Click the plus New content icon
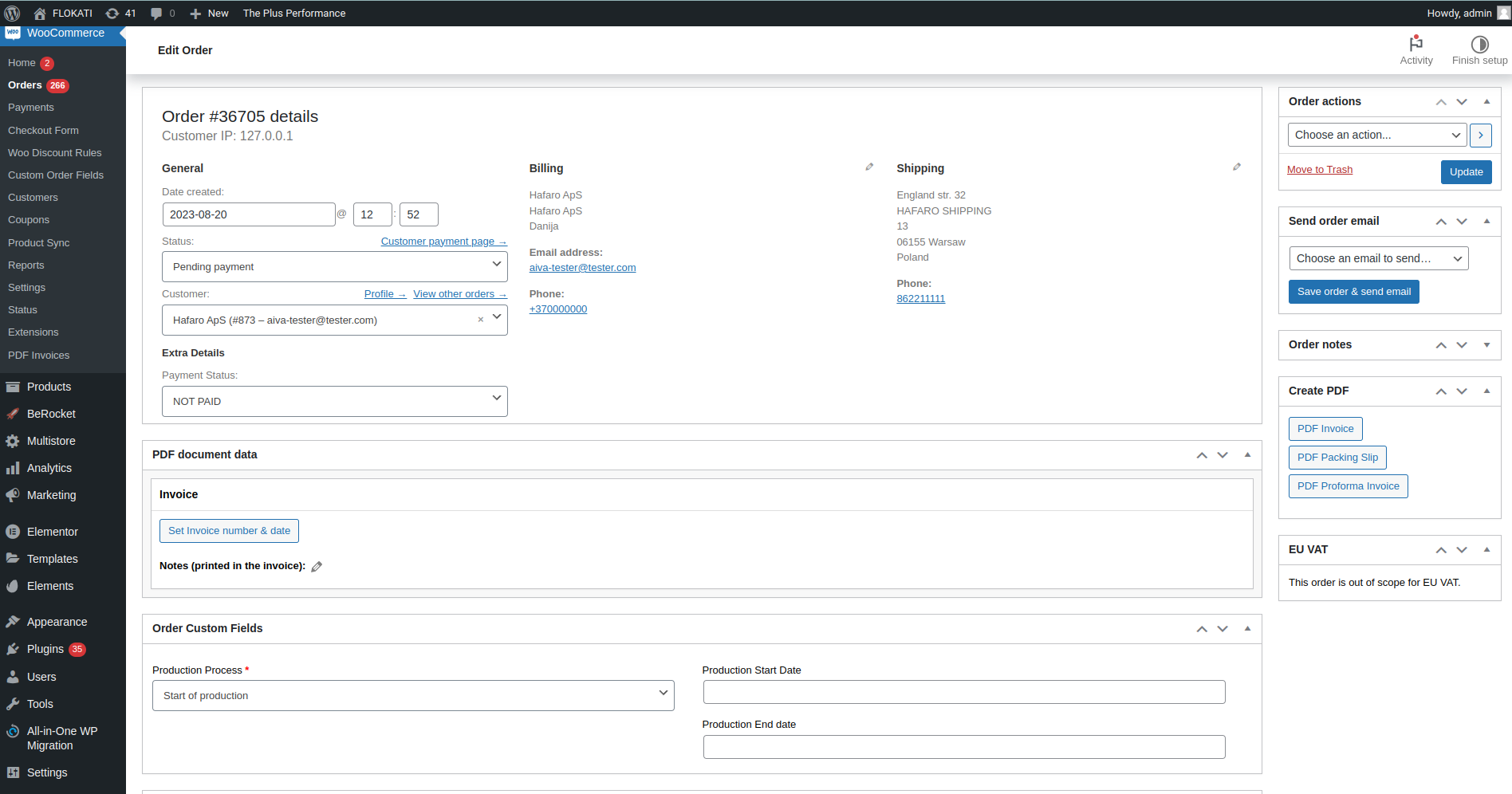The width and height of the screenshot is (1512, 794). [195, 14]
